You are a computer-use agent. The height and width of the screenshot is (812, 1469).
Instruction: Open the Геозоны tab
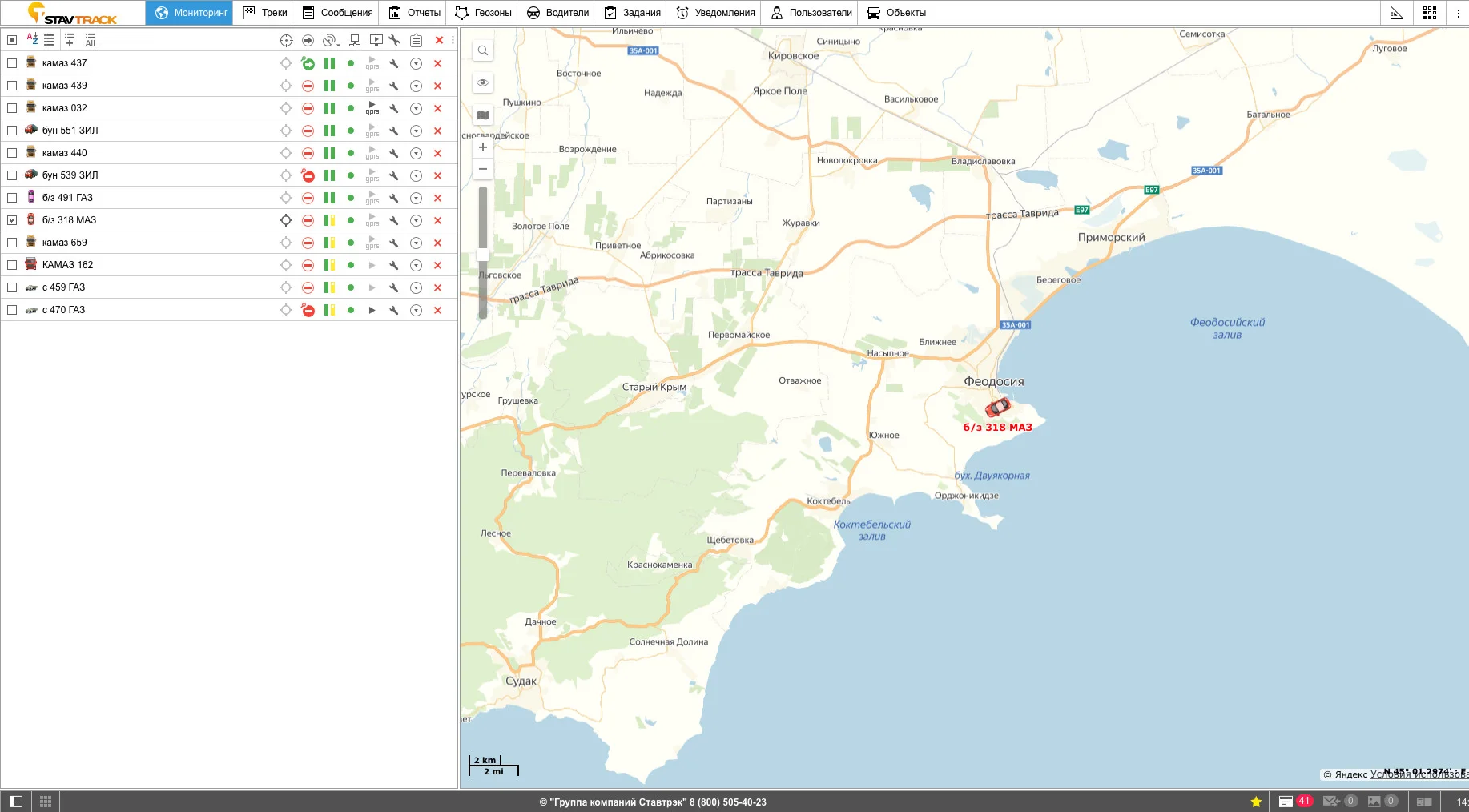tap(483, 13)
